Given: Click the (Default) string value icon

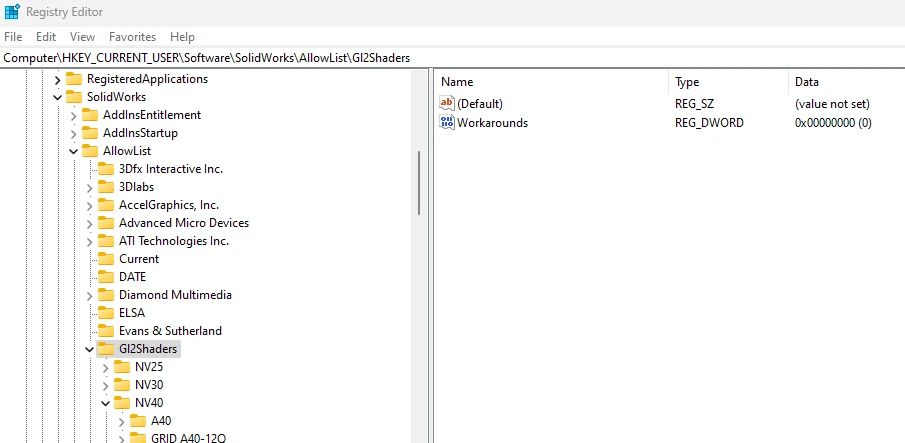Looking at the screenshot, I should coord(447,104).
